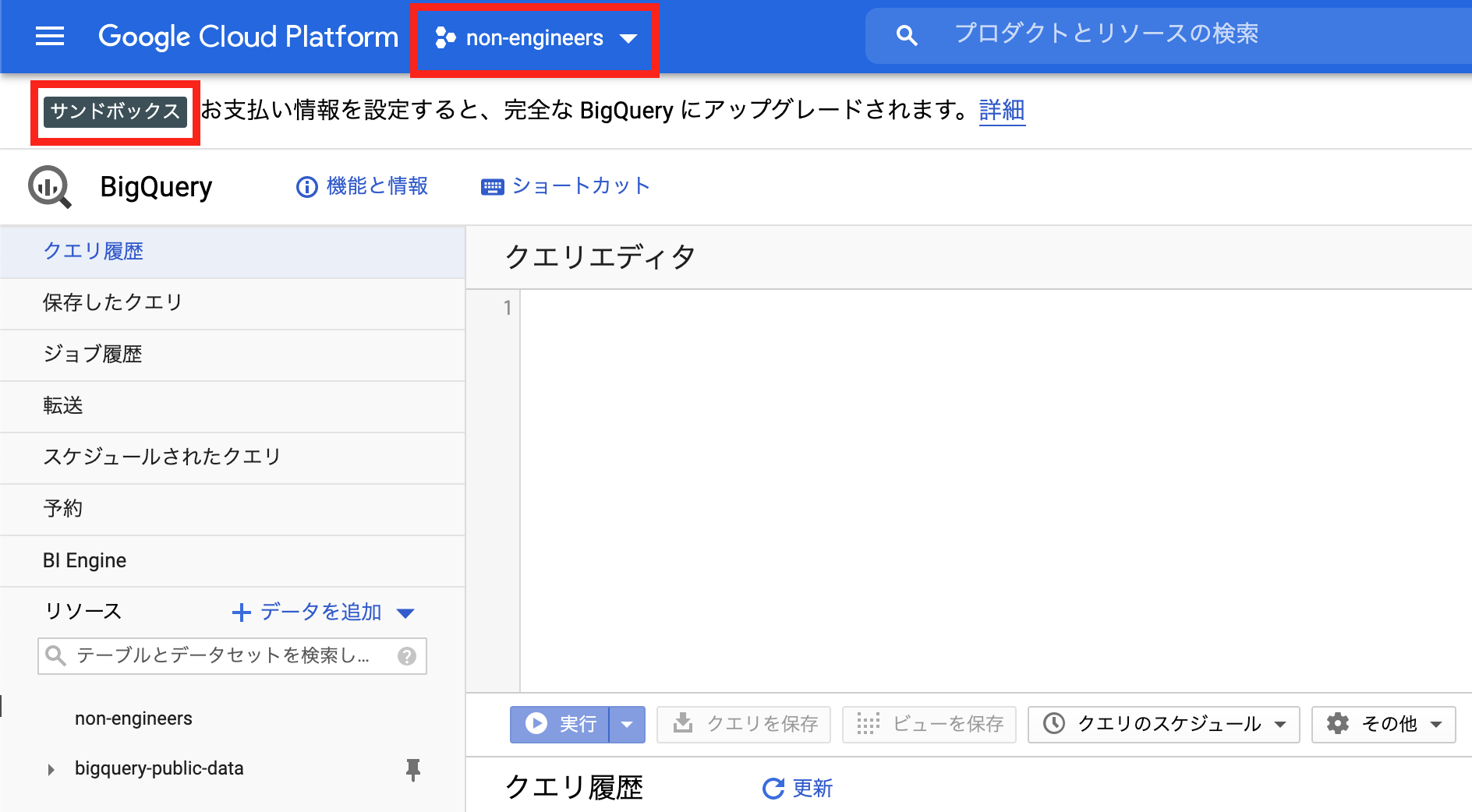Select 転送 in the sidebar
1472x812 pixels.
coord(233,406)
